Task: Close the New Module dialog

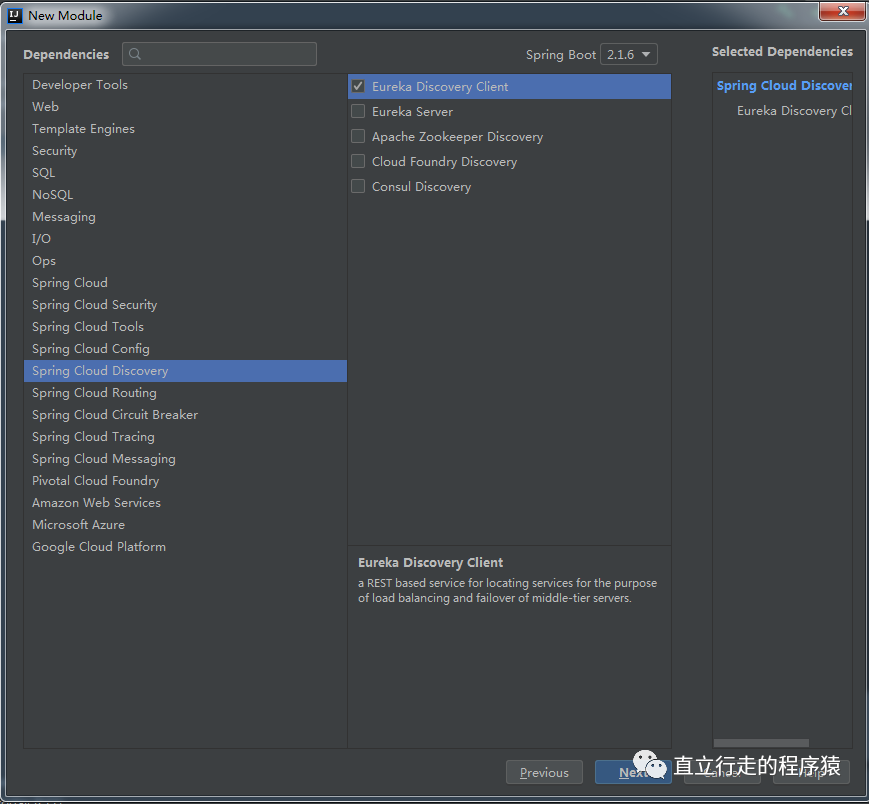Action: [842, 11]
